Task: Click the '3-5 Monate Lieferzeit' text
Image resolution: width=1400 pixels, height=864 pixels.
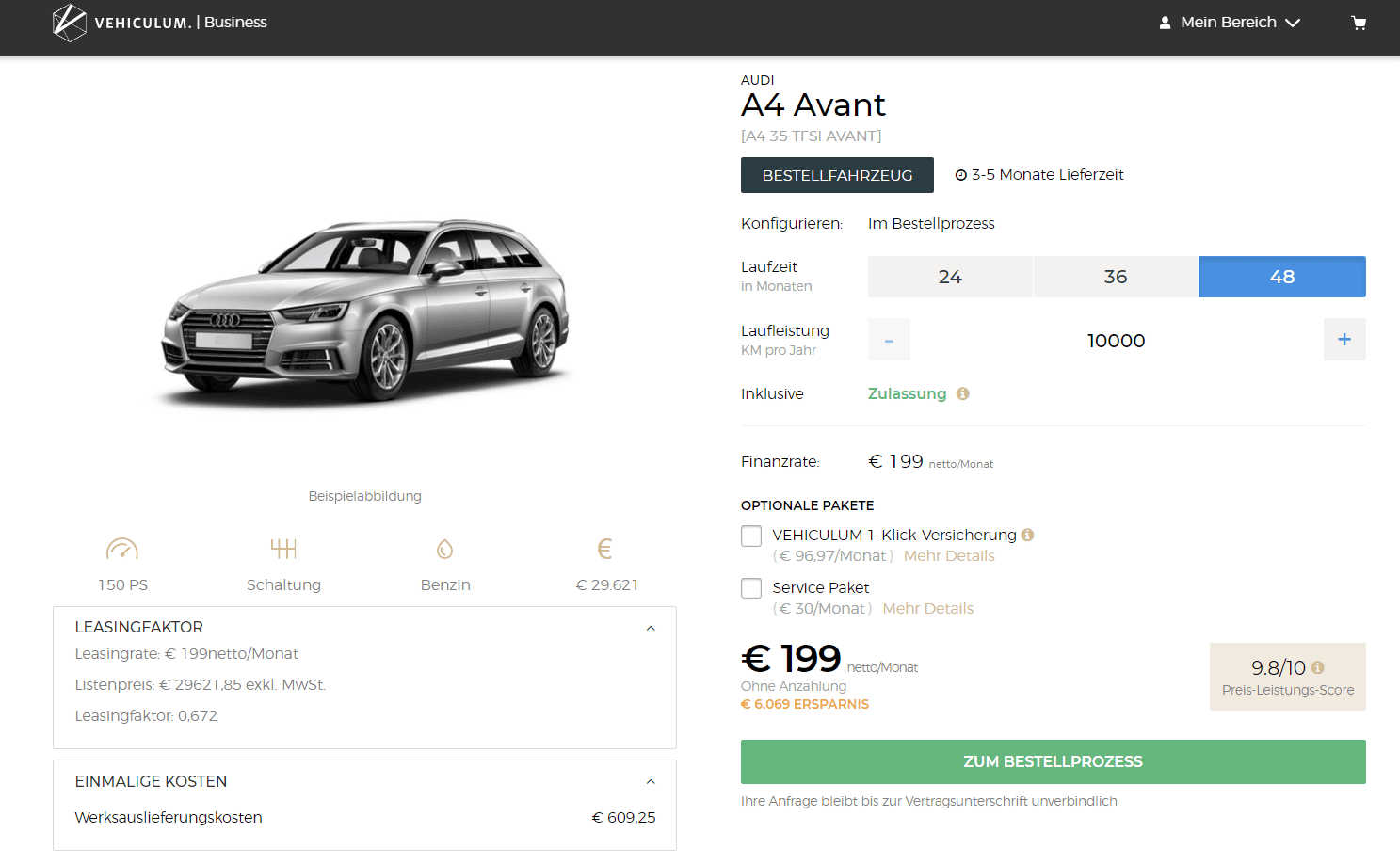Action: [1048, 175]
